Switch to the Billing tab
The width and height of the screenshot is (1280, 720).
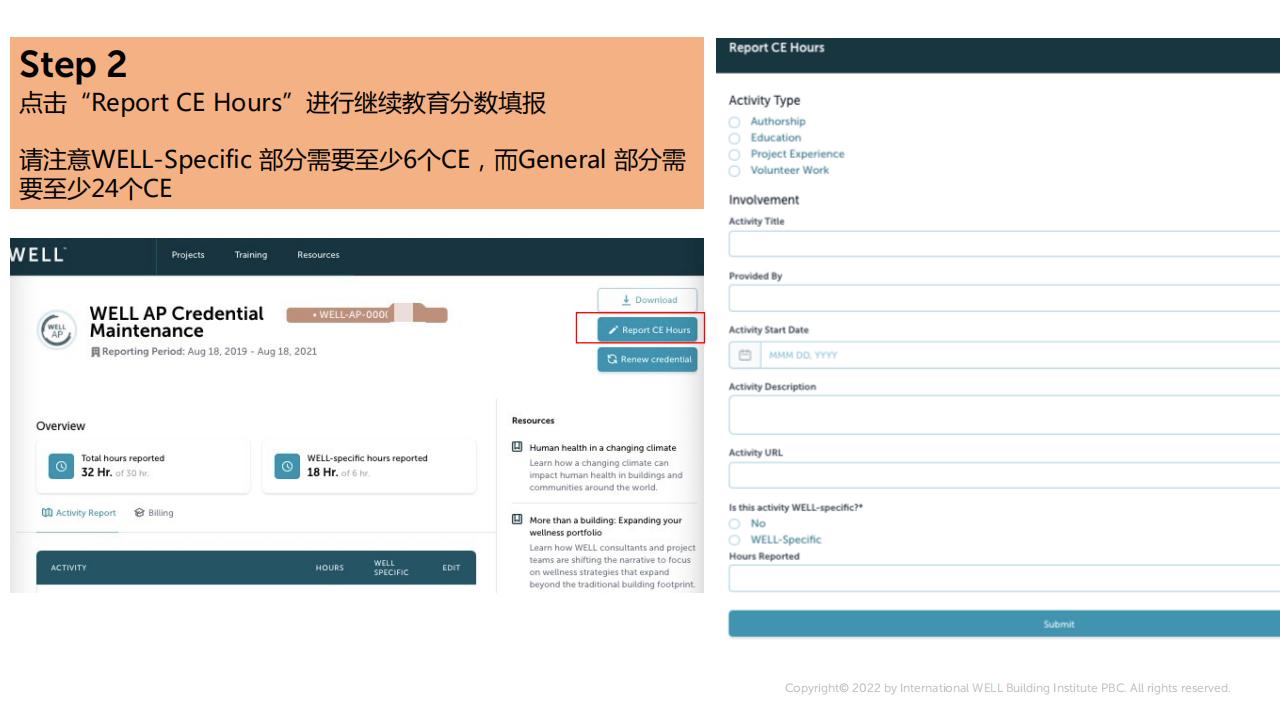pyautogui.click(x=154, y=513)
